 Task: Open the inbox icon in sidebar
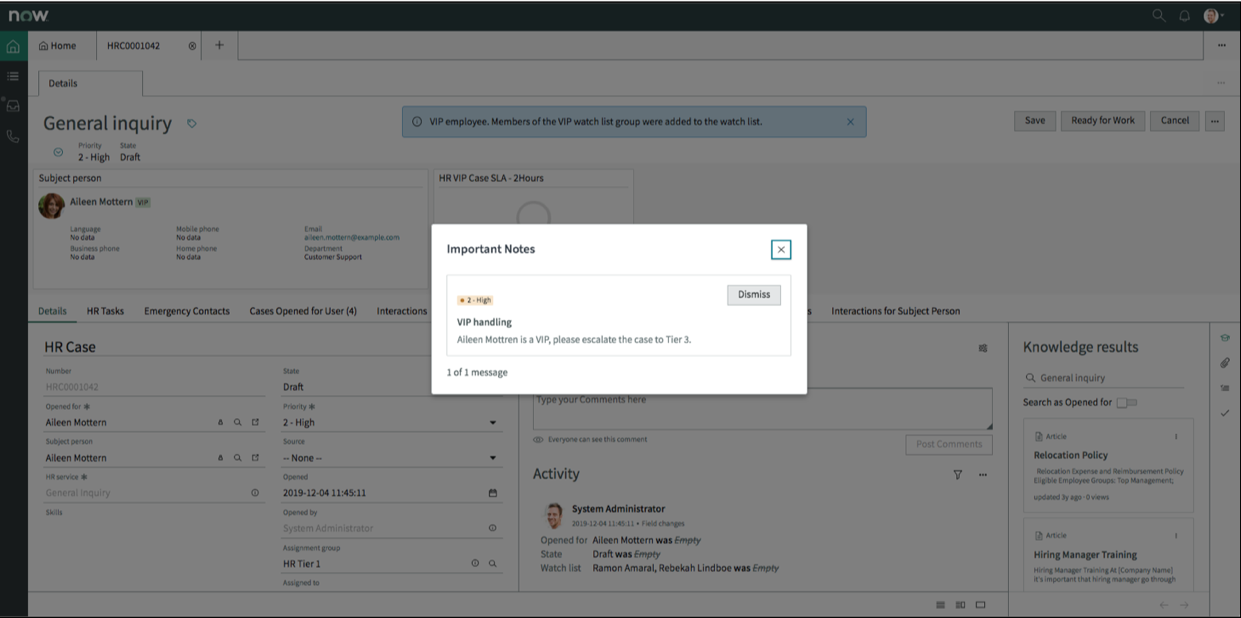coord(13,105)
